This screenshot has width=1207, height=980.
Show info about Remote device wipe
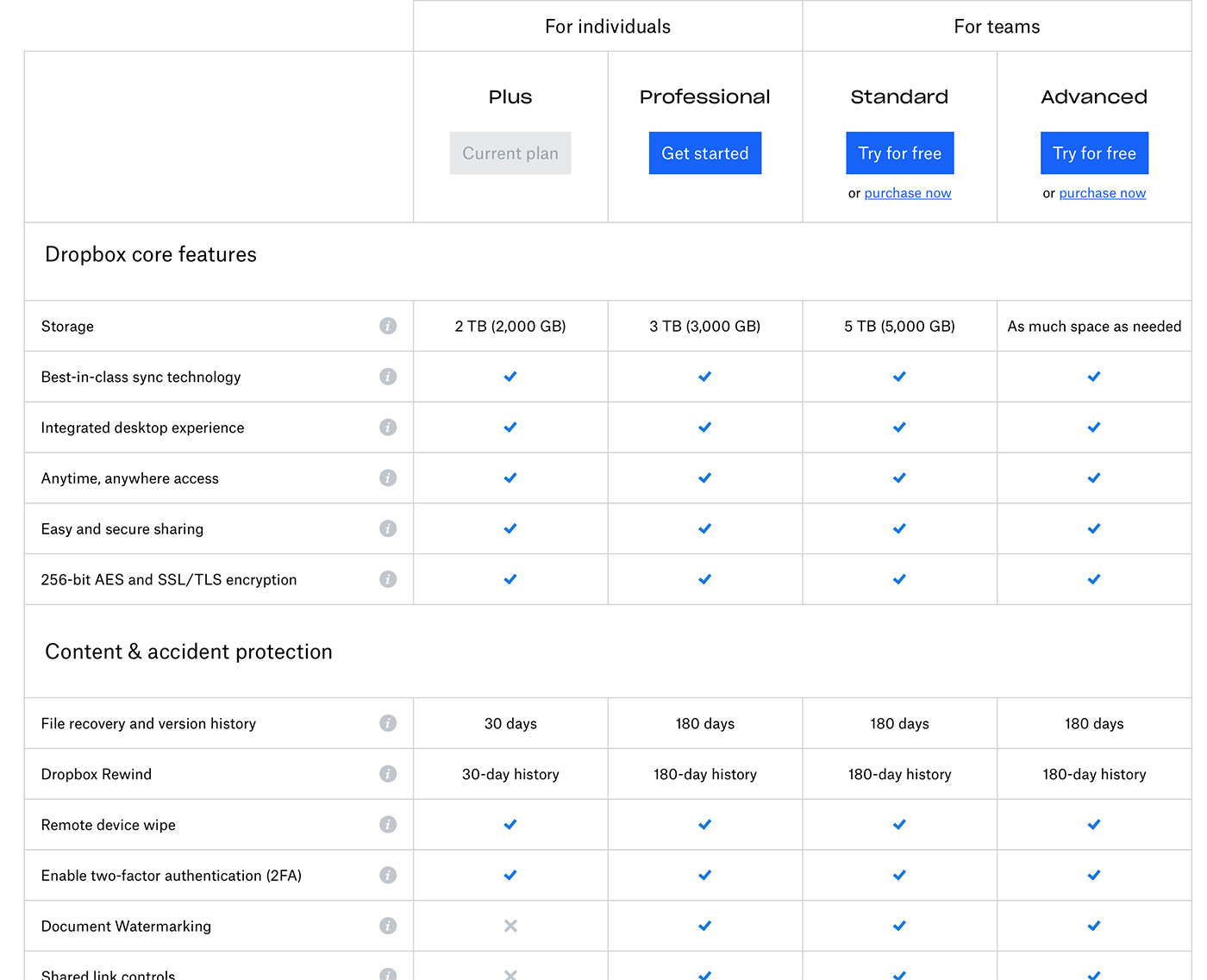click(x=388, y=825)
